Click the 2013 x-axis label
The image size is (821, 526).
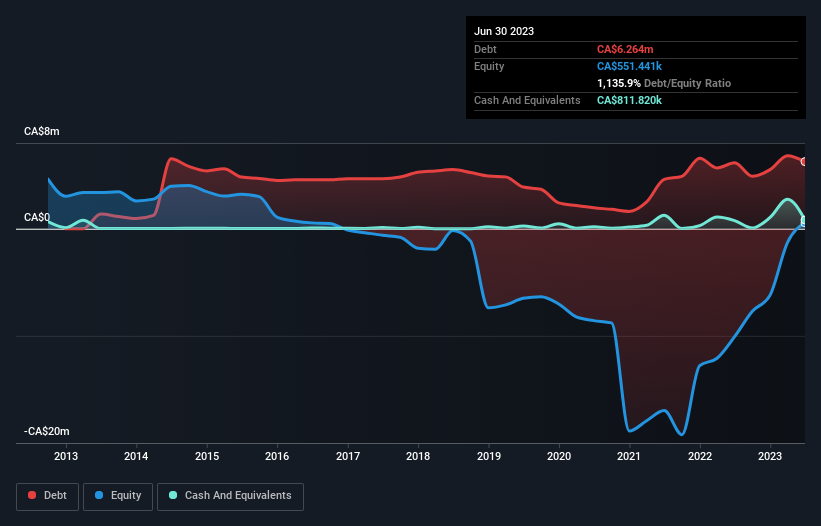click(66, 456)
